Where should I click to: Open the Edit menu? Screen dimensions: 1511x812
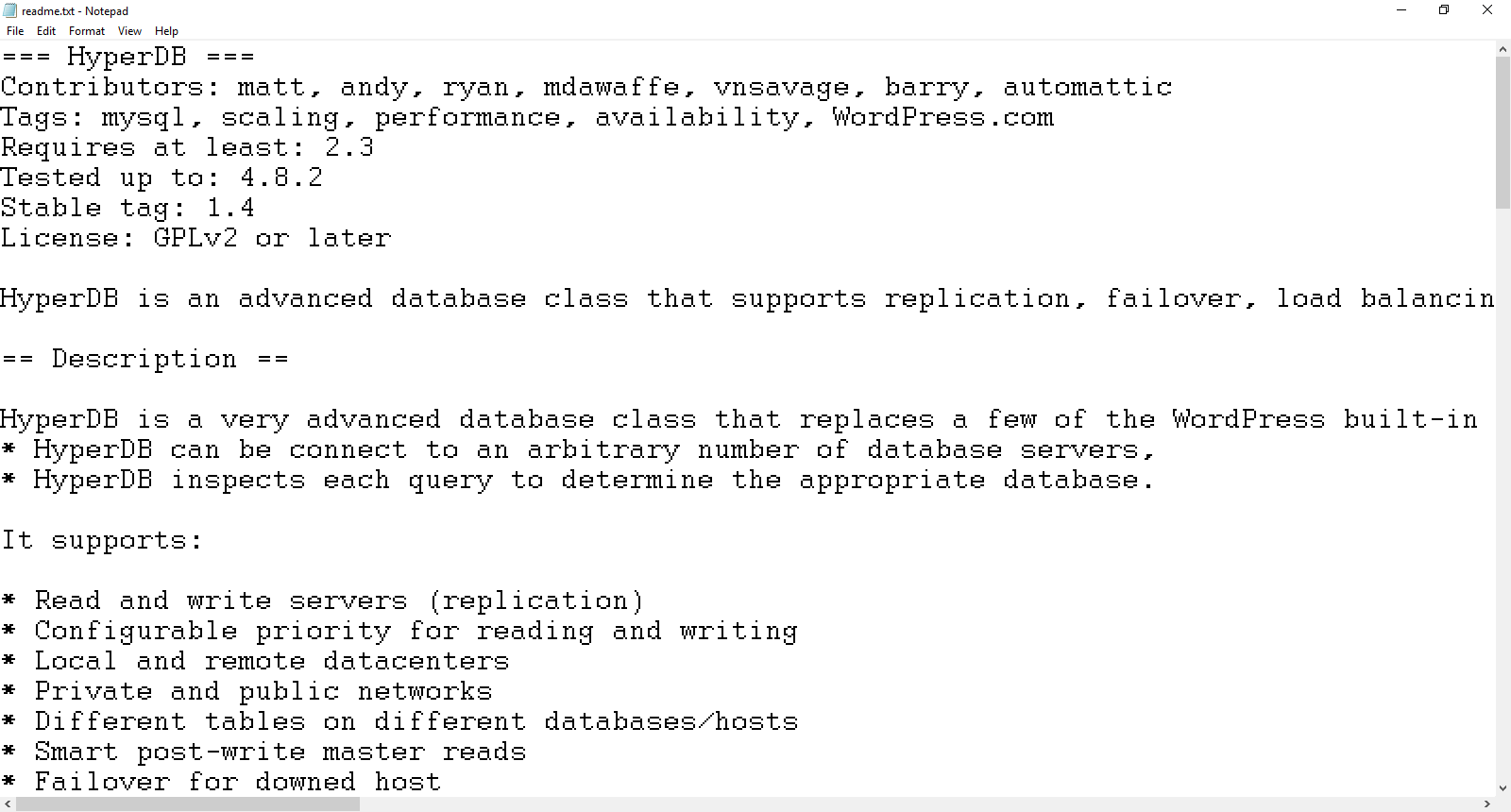[x=46, y=31]
